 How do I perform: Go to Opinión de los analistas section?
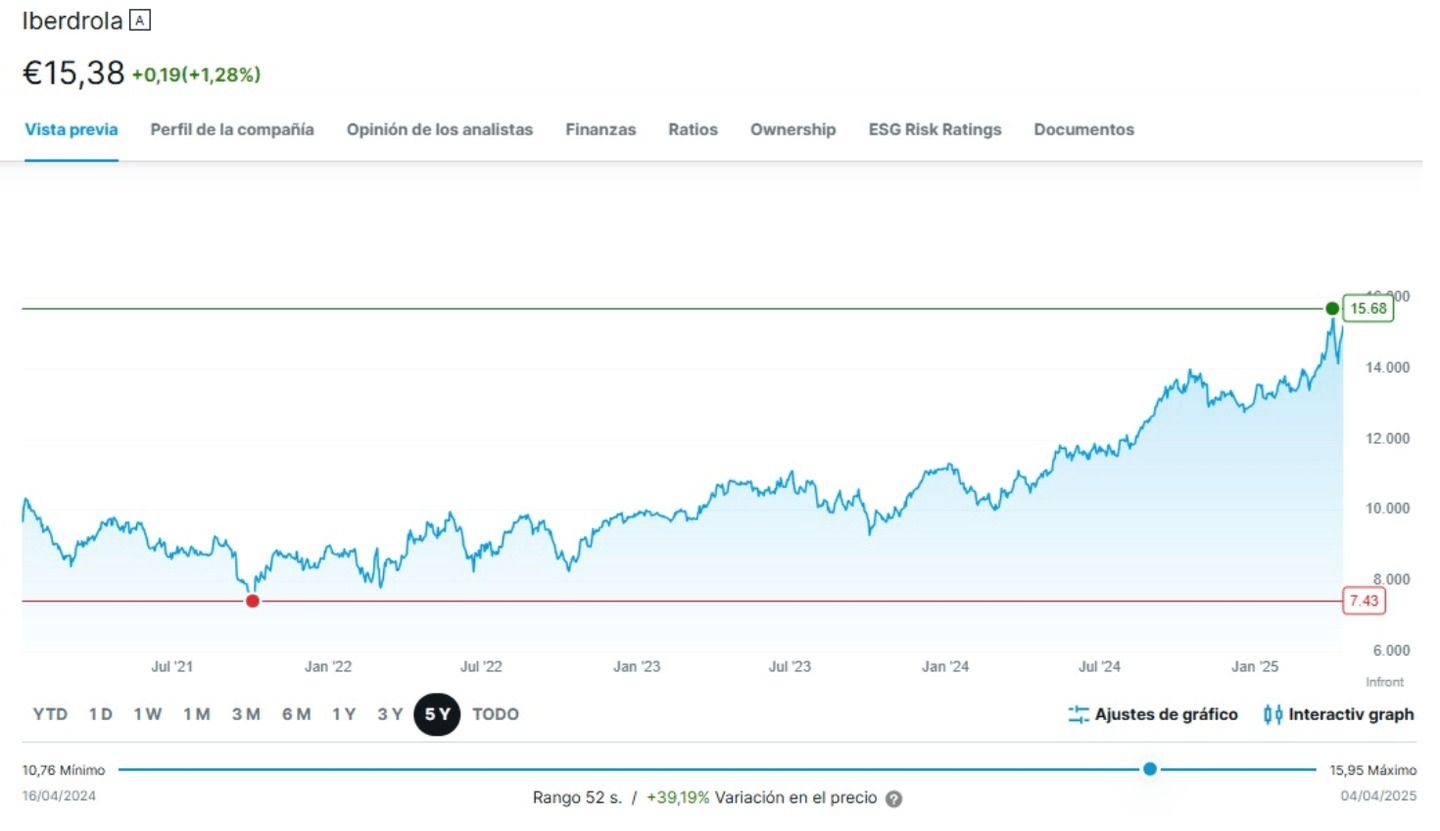[440, 129]
